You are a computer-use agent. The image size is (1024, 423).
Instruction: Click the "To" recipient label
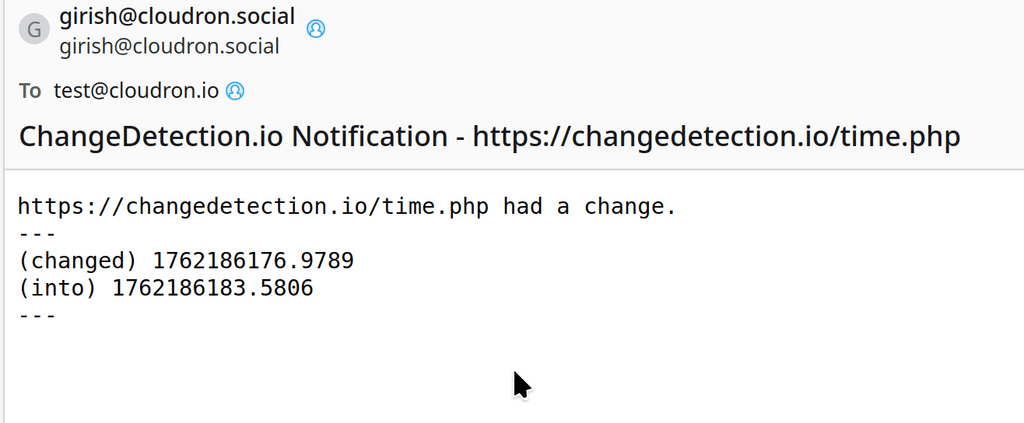click(x=30, y=91)
